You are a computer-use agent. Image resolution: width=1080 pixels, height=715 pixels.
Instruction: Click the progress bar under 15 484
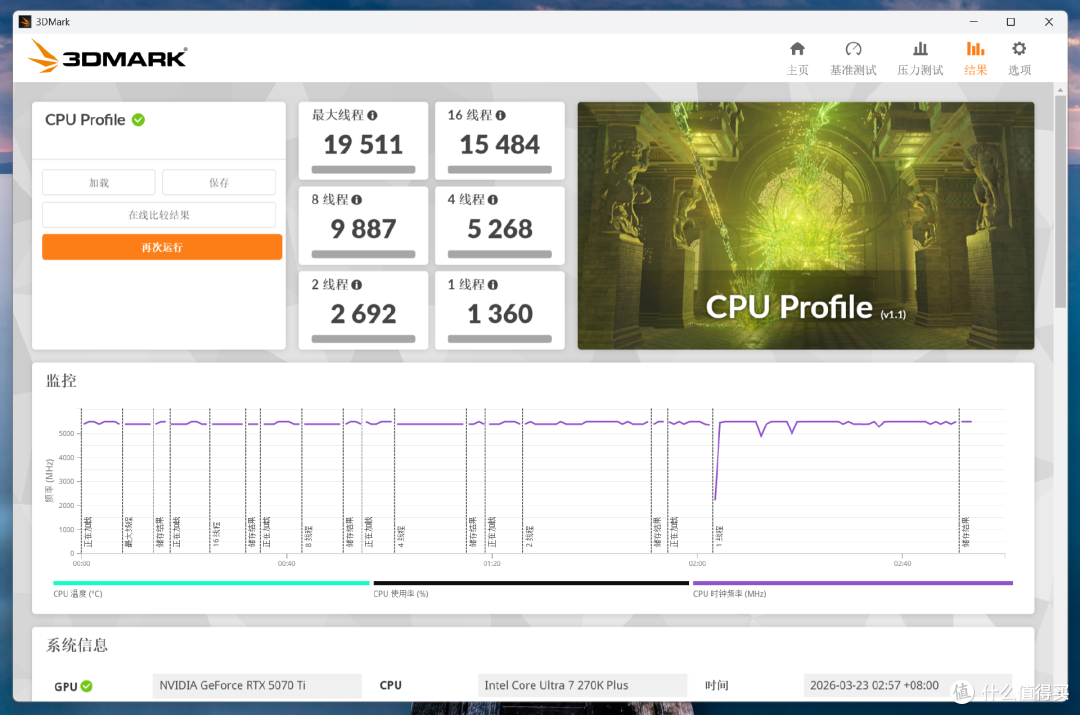(499, 169)
